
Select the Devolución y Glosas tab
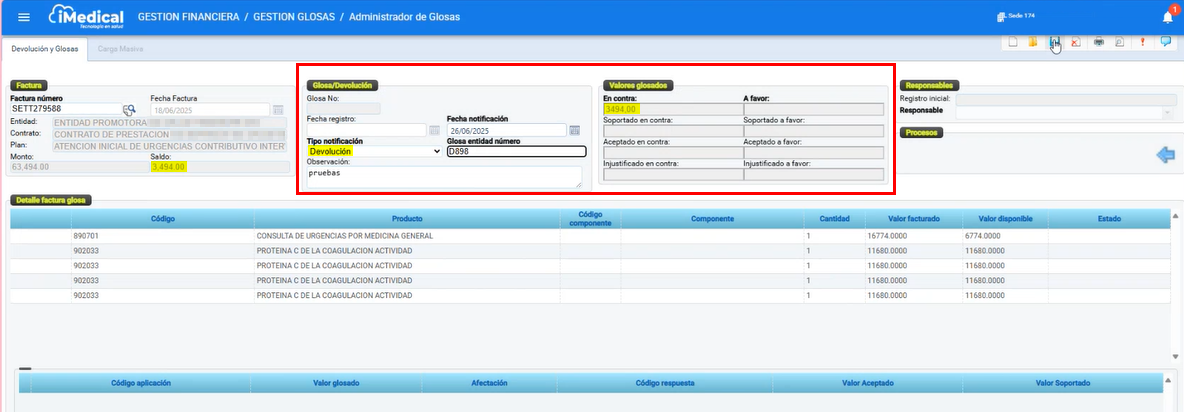pos(45,48)
